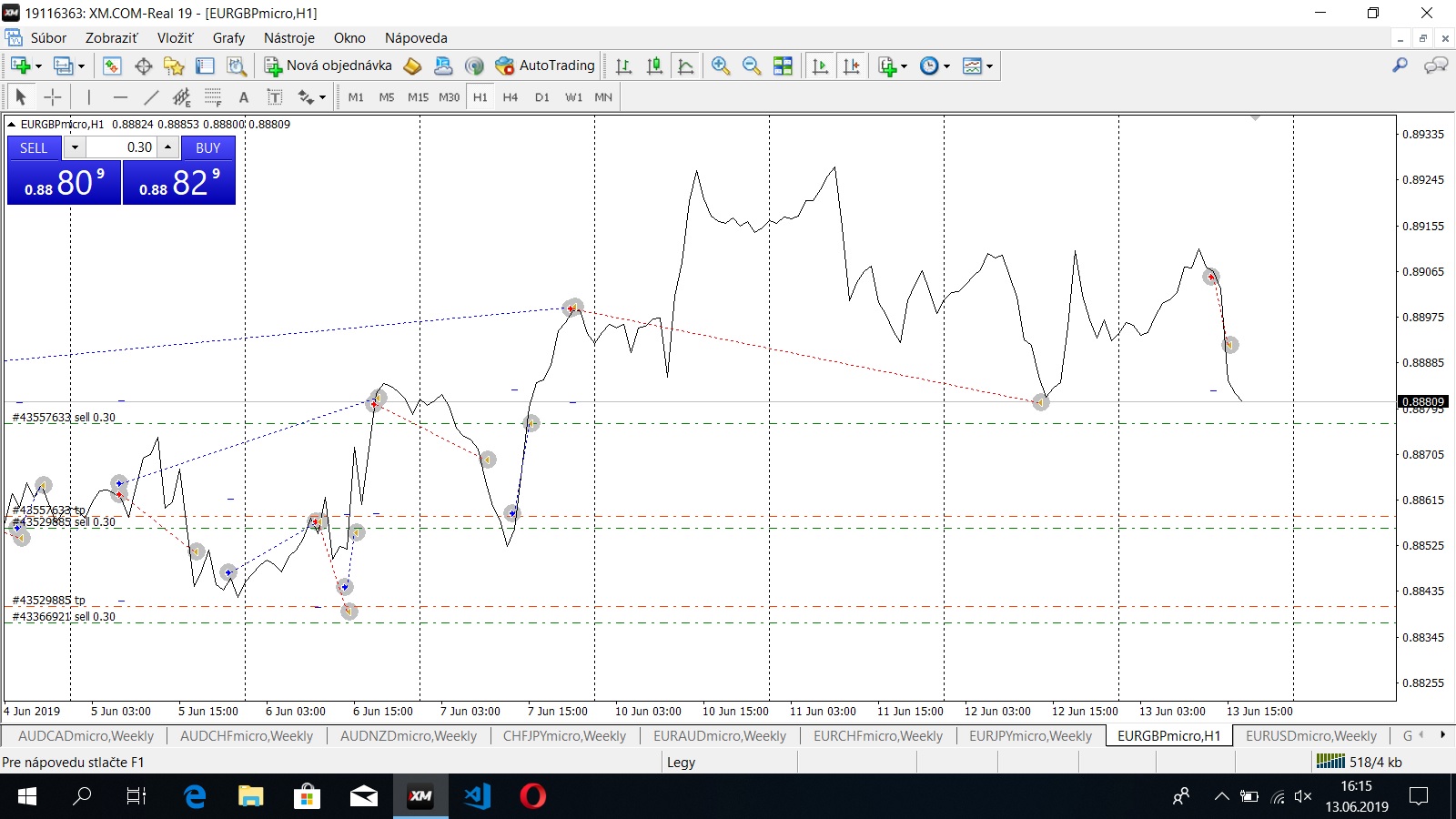Open the New Chart toolbar icon
The height and width of the screenshot is (819, 1456).
click(x=20, y=66)
